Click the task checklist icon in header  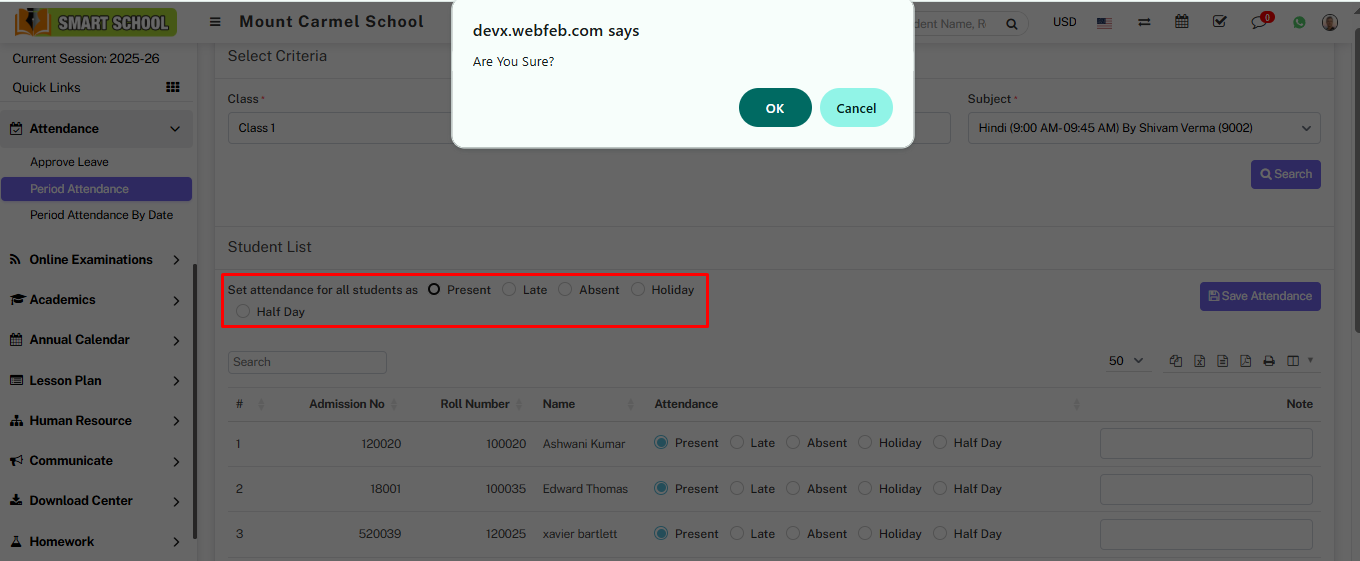pos(1219,22)
